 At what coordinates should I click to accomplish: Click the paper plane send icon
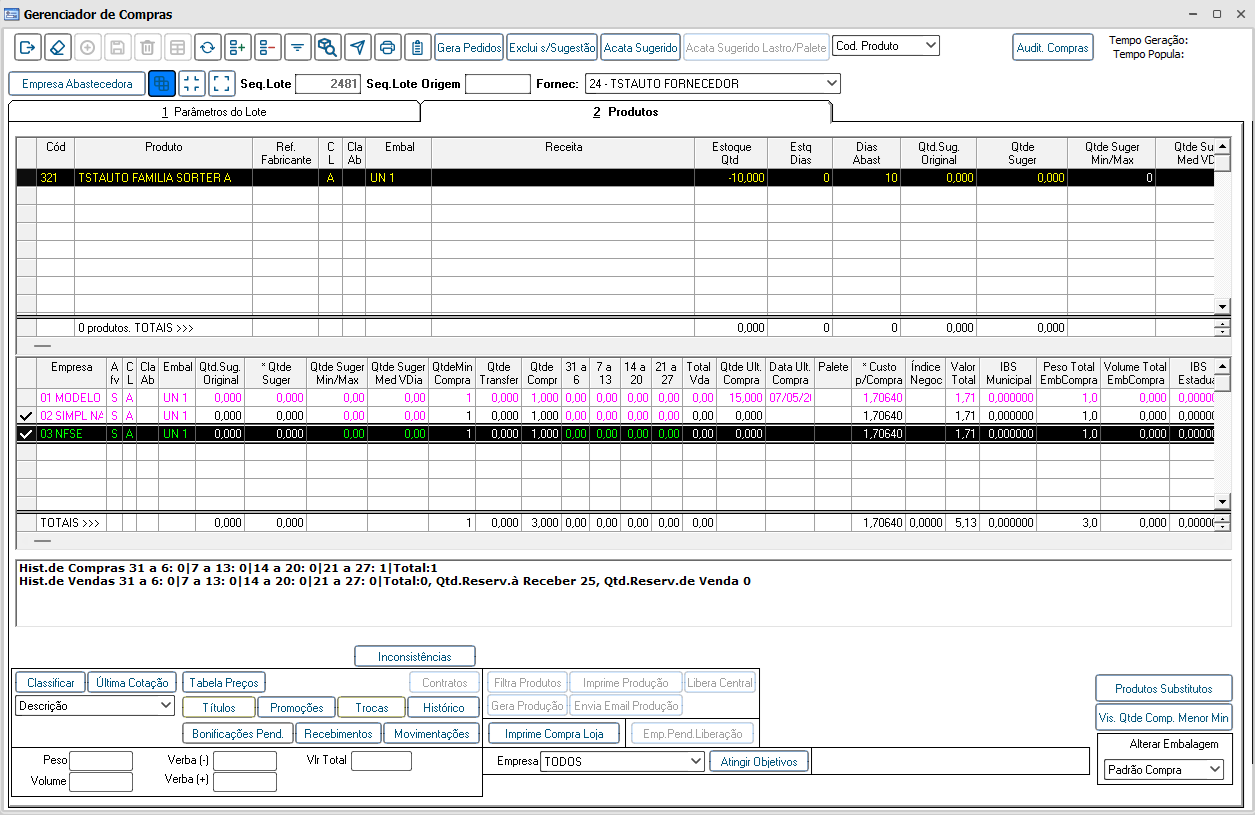[357, 47]
